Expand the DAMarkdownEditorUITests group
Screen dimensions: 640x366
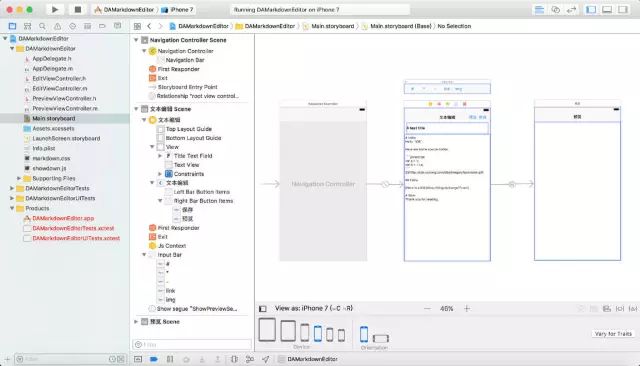(12, 198)
